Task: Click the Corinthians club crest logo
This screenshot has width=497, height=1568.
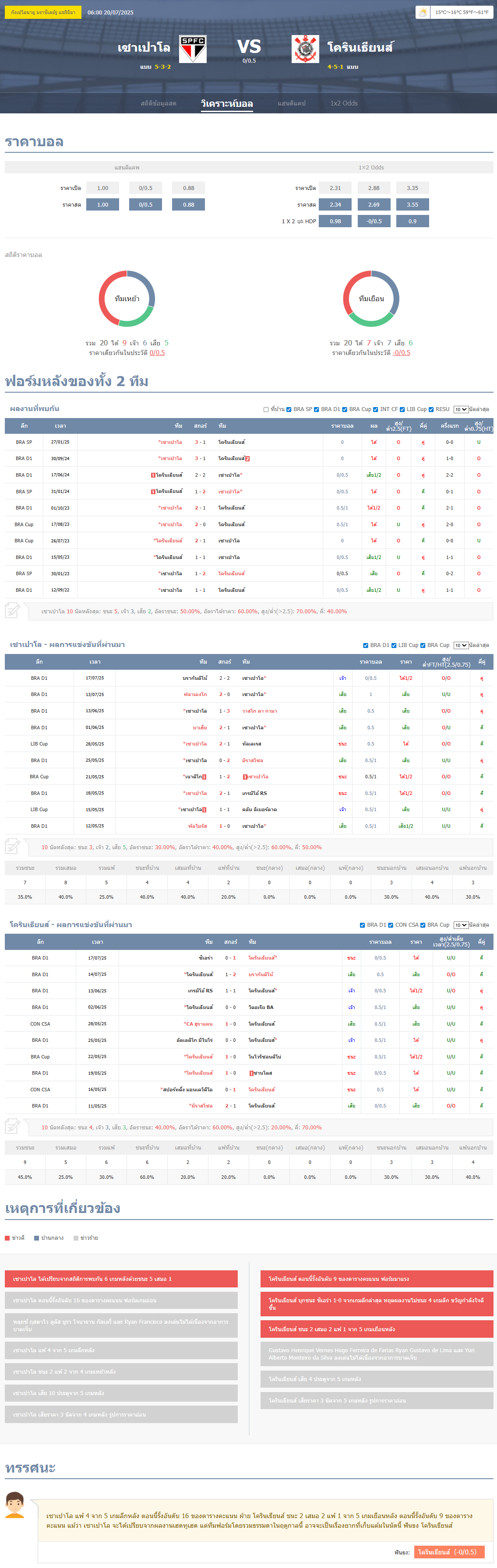Action: tap(305, 49)
